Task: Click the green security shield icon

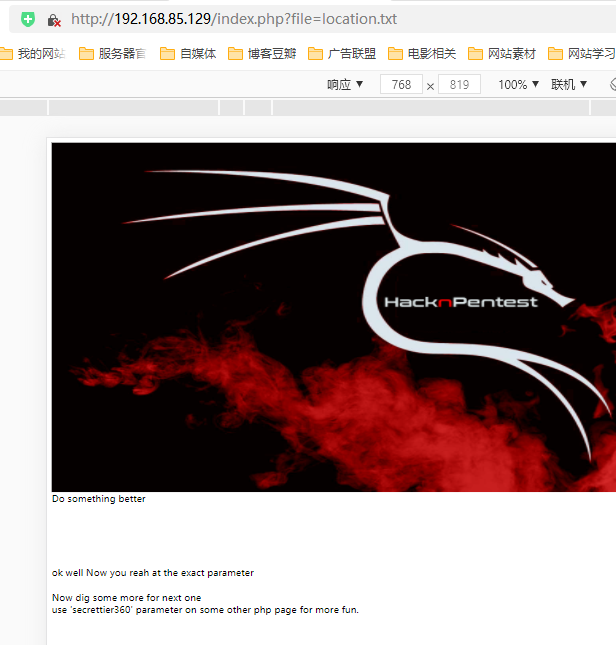Action: tap(28, 19)
